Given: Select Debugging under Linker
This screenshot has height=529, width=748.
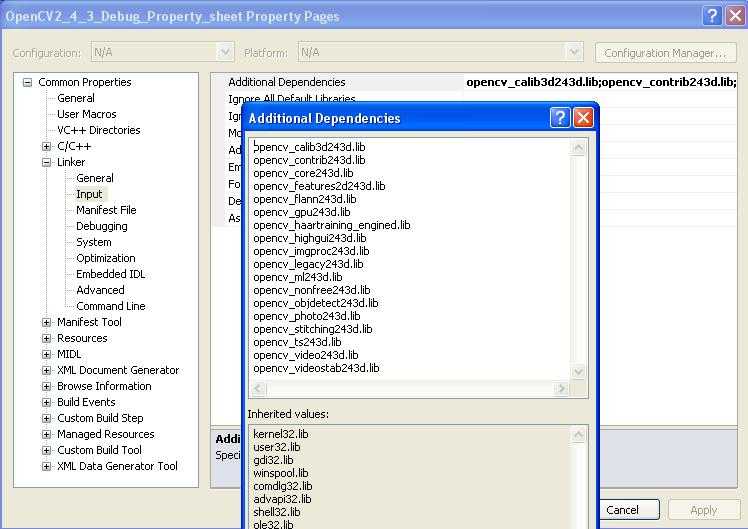Looking at the screenshot, I should click(102, 226).
